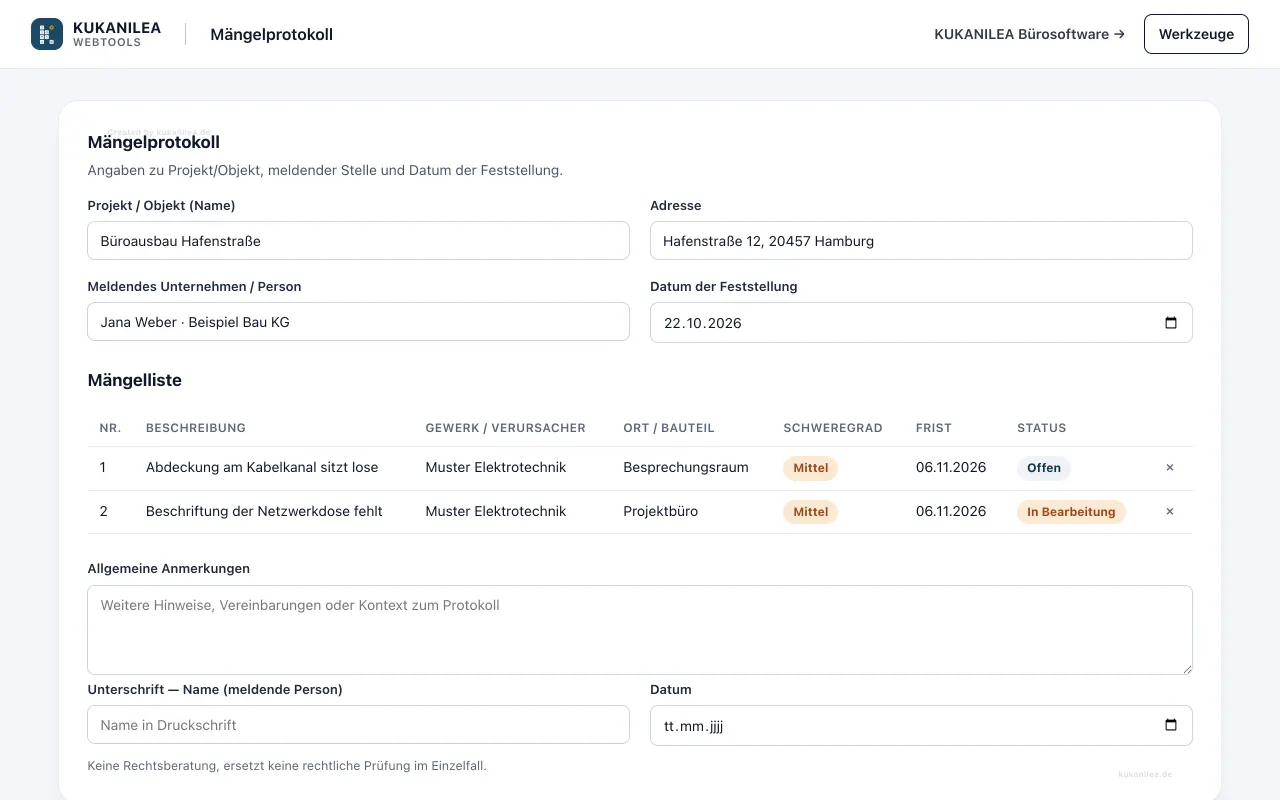The height and width of the screenshot is (800, 1280).
Task: Open calendar picker for signature Datum field
Action: [x=1171, y=726]
